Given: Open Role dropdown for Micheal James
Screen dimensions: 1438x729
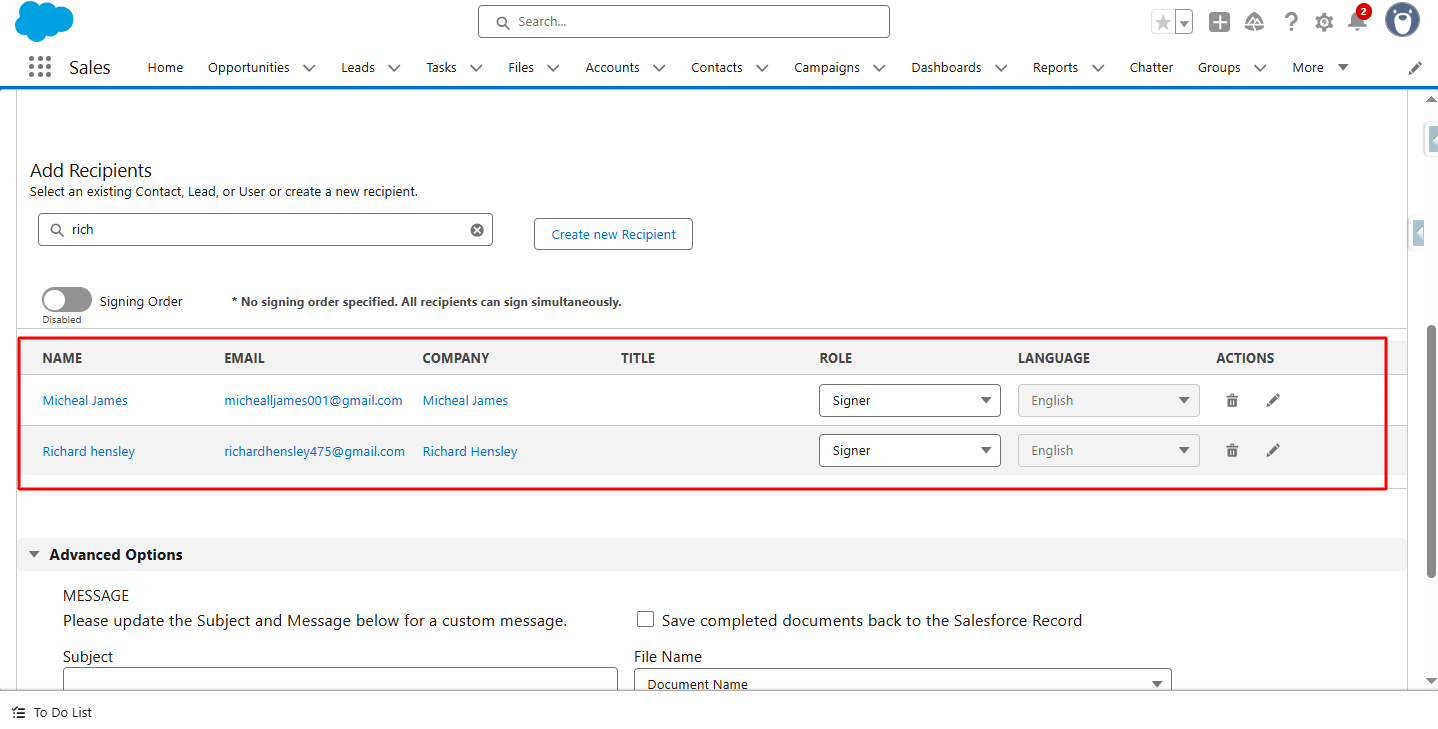Looking at the screenshot, I should click(909, 400).
